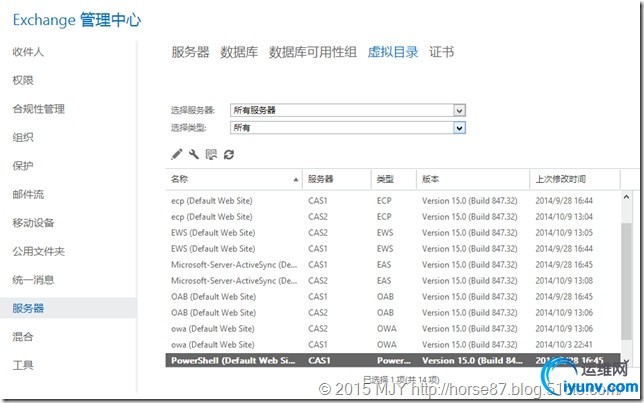Open 收件人 in the left navigation
The image size is (644, 403).
tap(28, 52)
